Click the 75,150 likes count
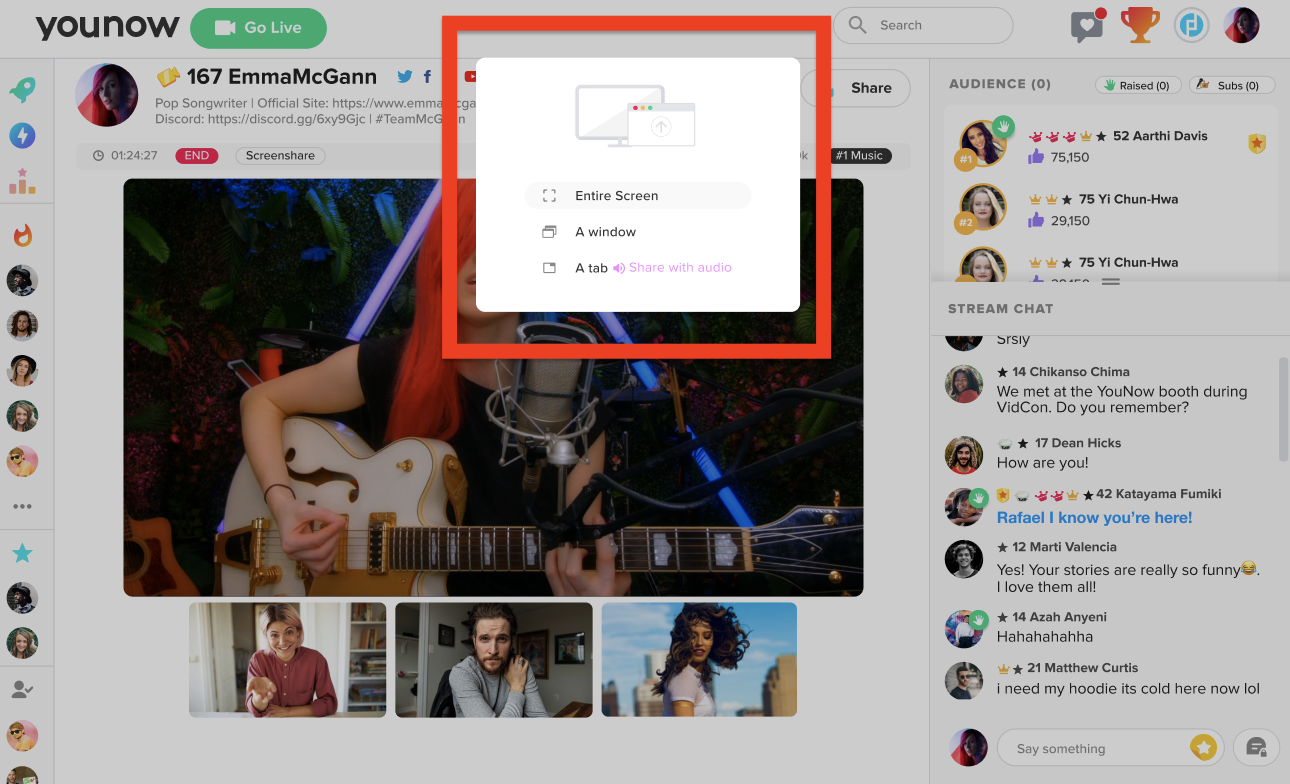The height and width of the screenshot is (784, 1290). [1071, 157]
